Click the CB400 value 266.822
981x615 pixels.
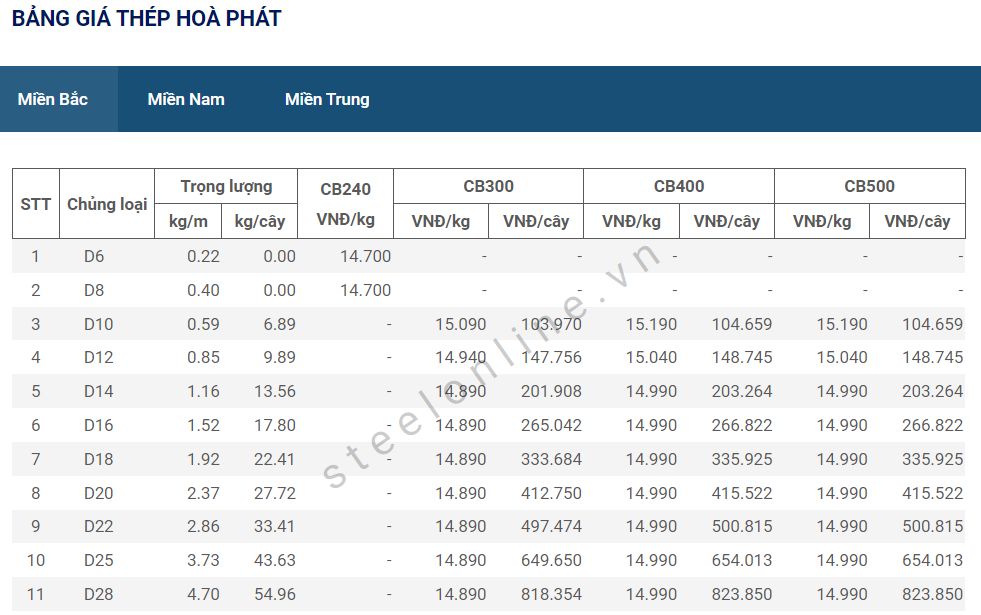pos(742,425)
